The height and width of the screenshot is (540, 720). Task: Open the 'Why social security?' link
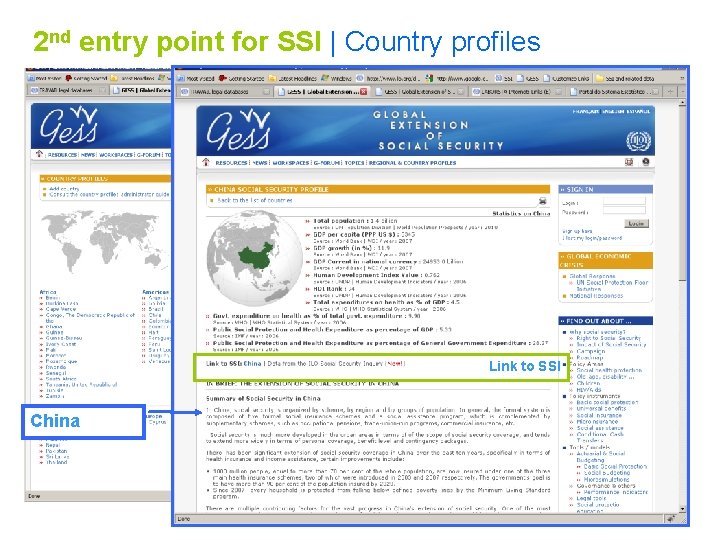tap(597, 332)
